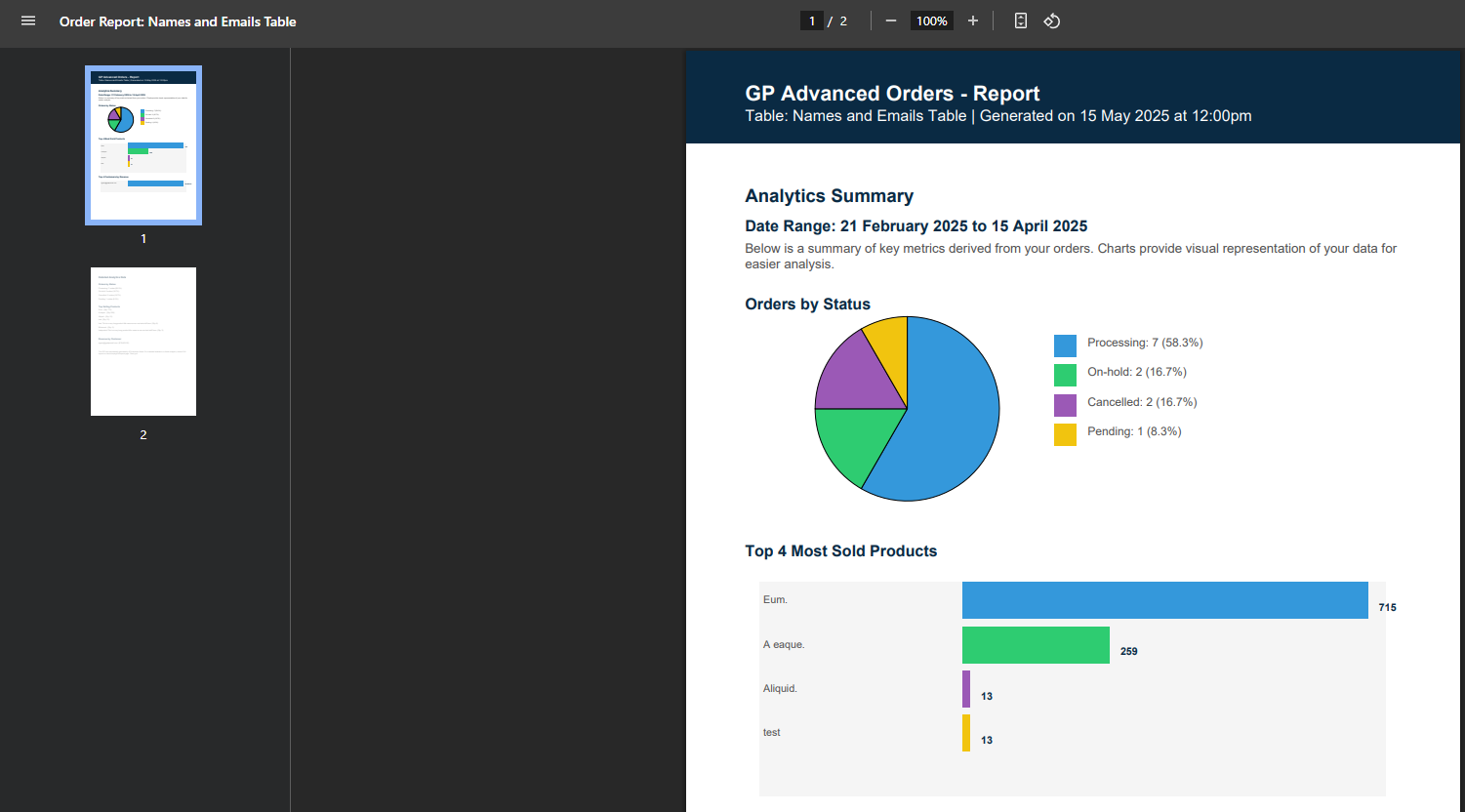Click the total page count "2" in toolbar
The image size is (1465, 812).
(x=843, y=20)
